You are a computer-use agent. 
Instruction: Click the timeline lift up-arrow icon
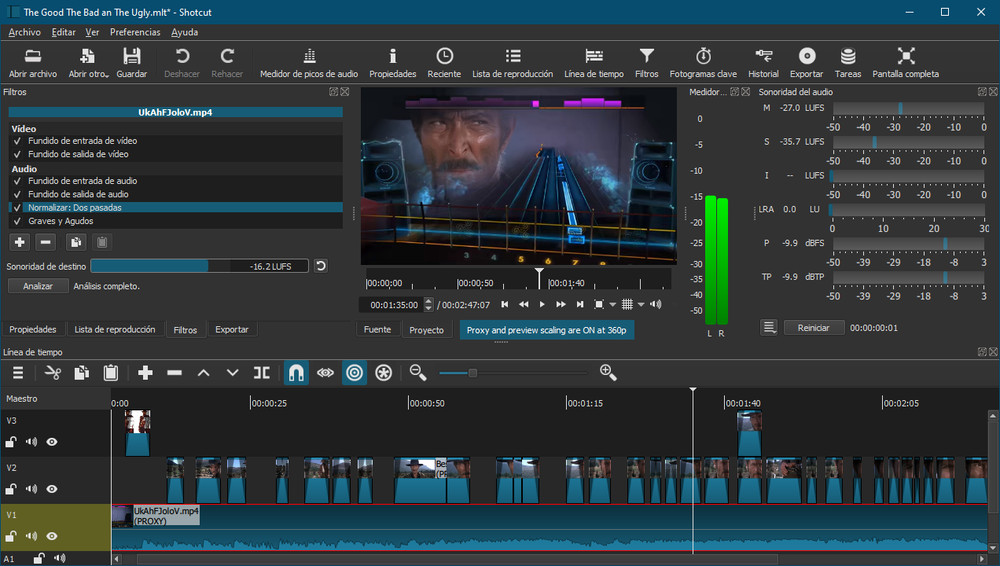point(203,373)
